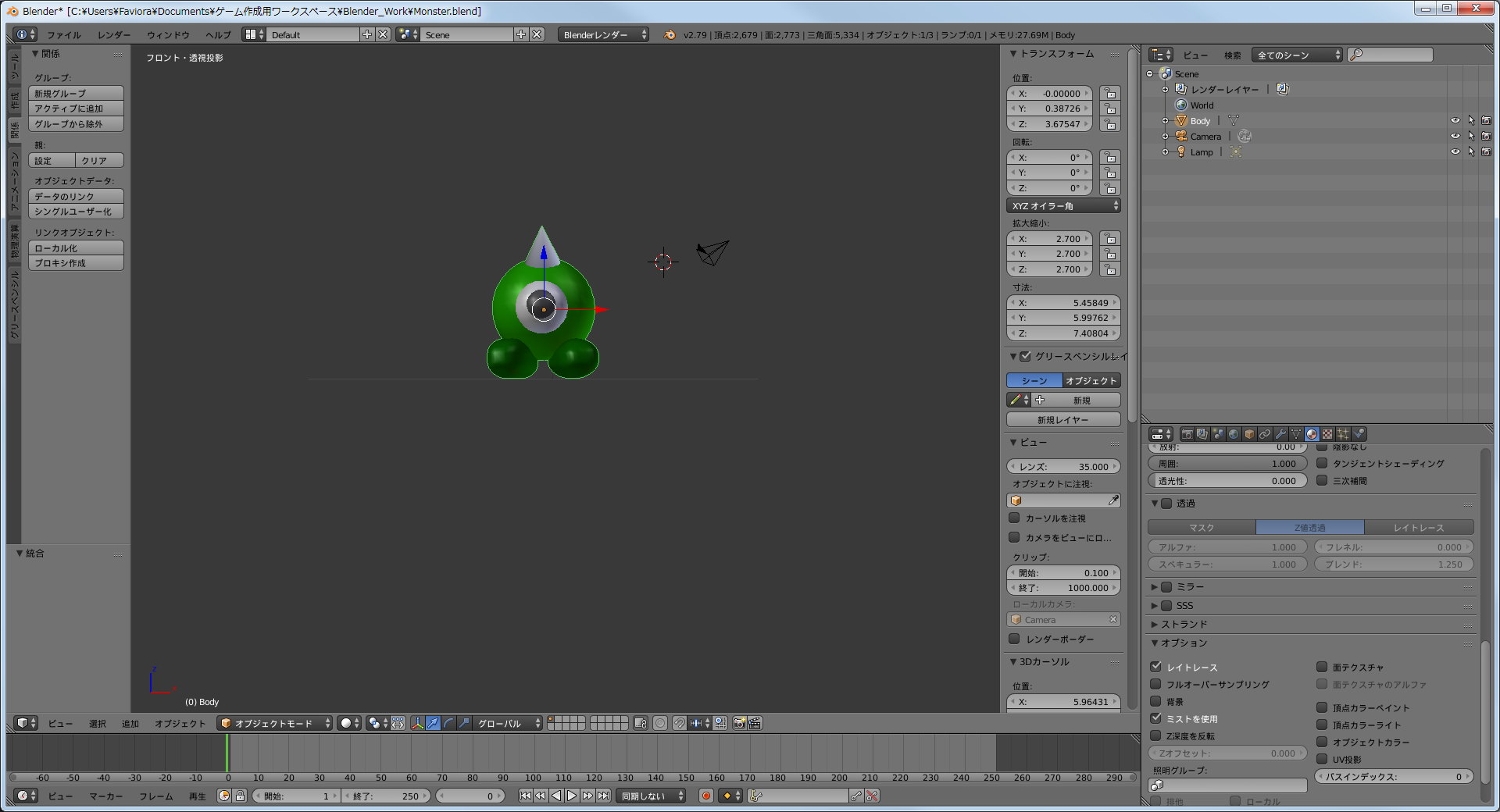Open the 3D view 追加 menu

tap(130, 724)
